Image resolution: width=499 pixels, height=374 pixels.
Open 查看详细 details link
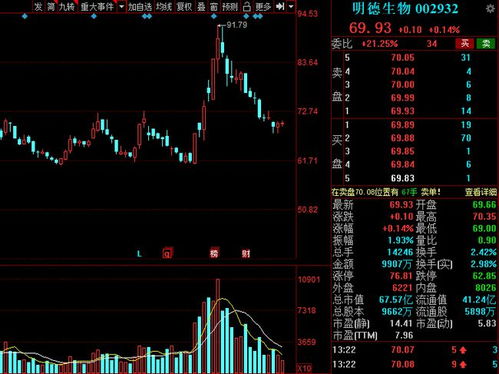480,192
